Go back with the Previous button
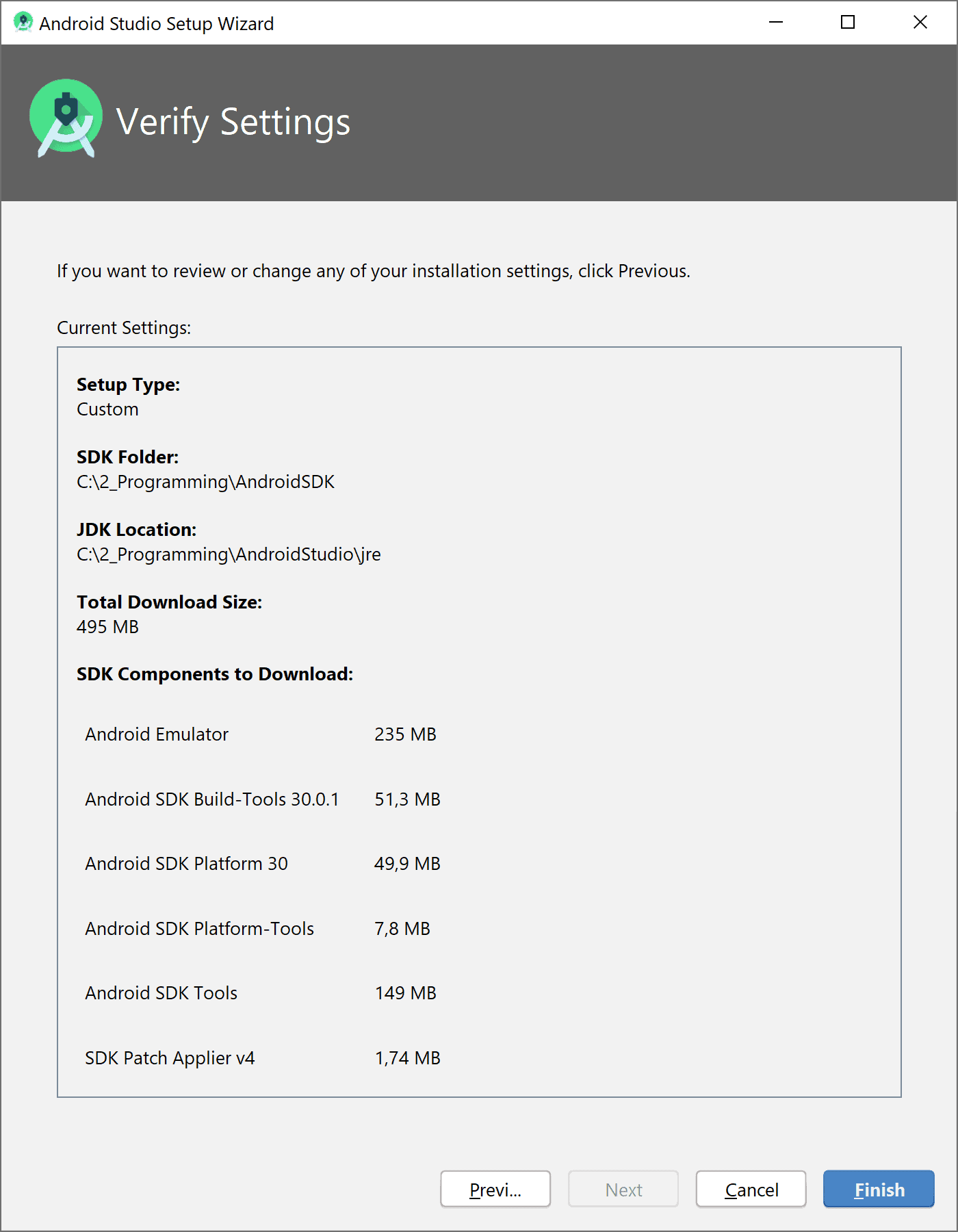The image size is (958, 1232). [495, 1190]
